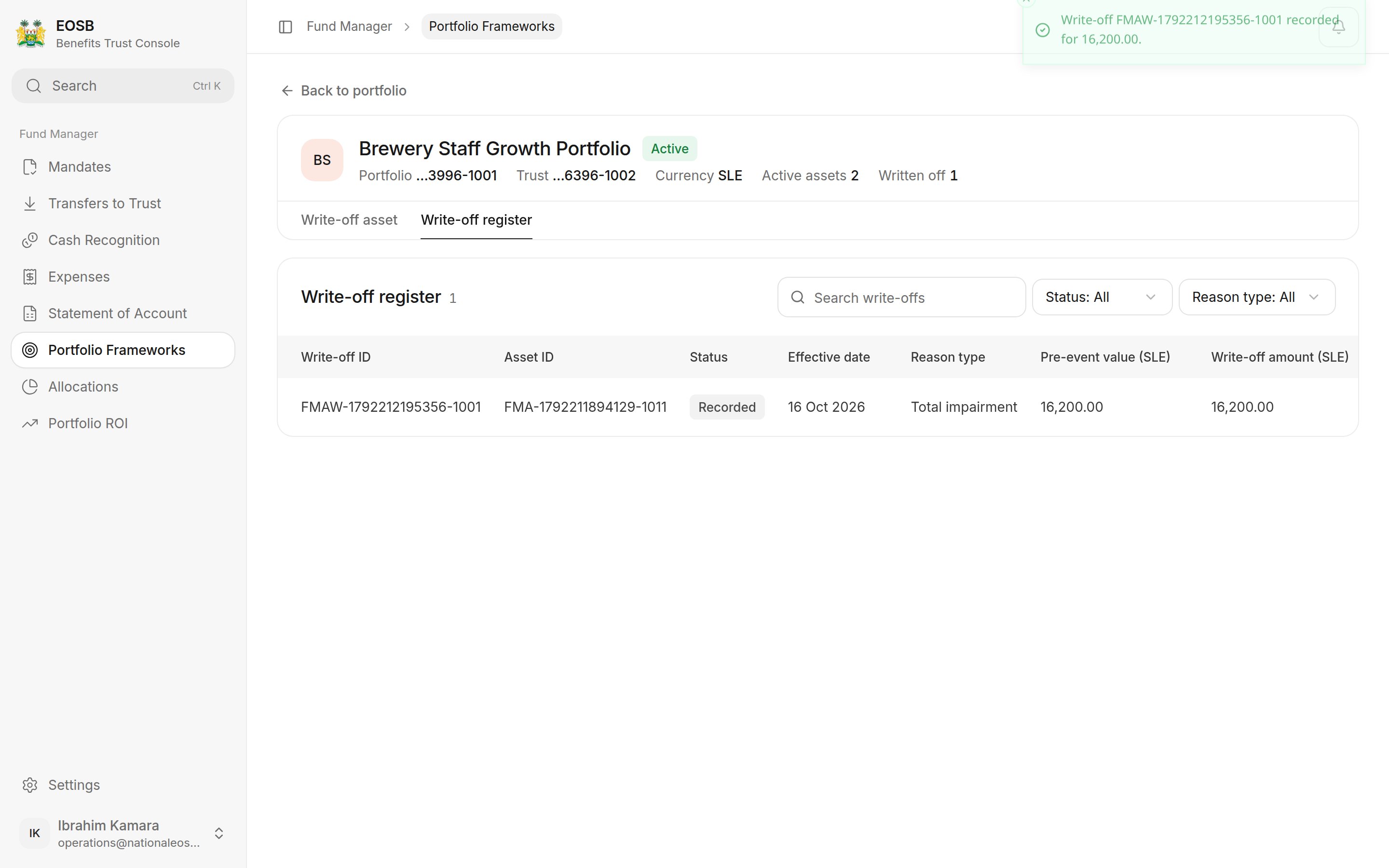This screenshot has height=868, width=1389.
Task: Click the Brewery Staff Growth Portfolio title
Action: click(494, 149)
